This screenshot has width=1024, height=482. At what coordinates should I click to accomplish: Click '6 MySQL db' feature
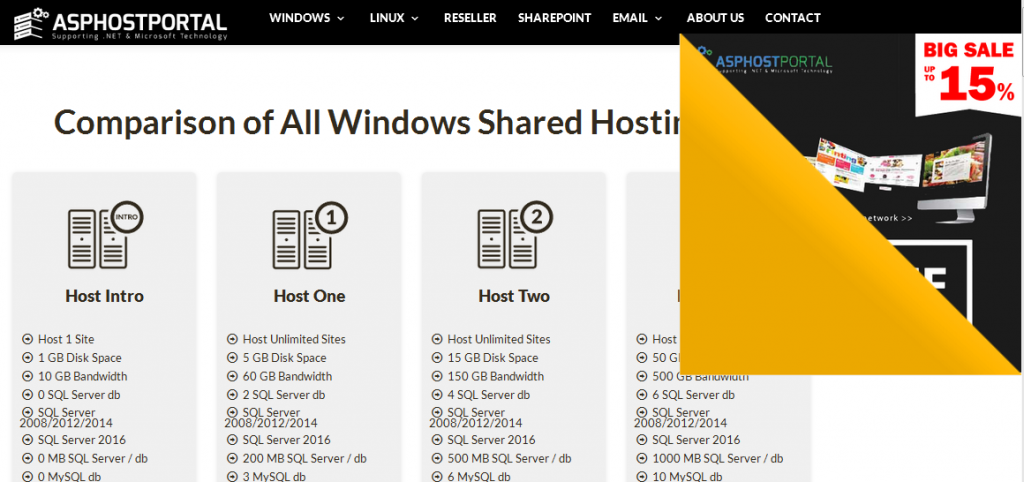click(479, 477)
